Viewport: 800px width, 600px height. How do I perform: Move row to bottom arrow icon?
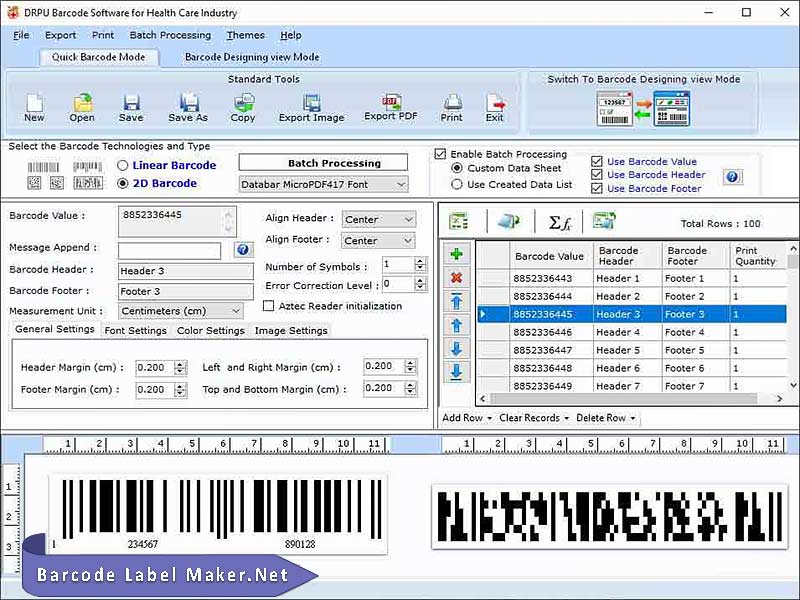tap(456, 371)
